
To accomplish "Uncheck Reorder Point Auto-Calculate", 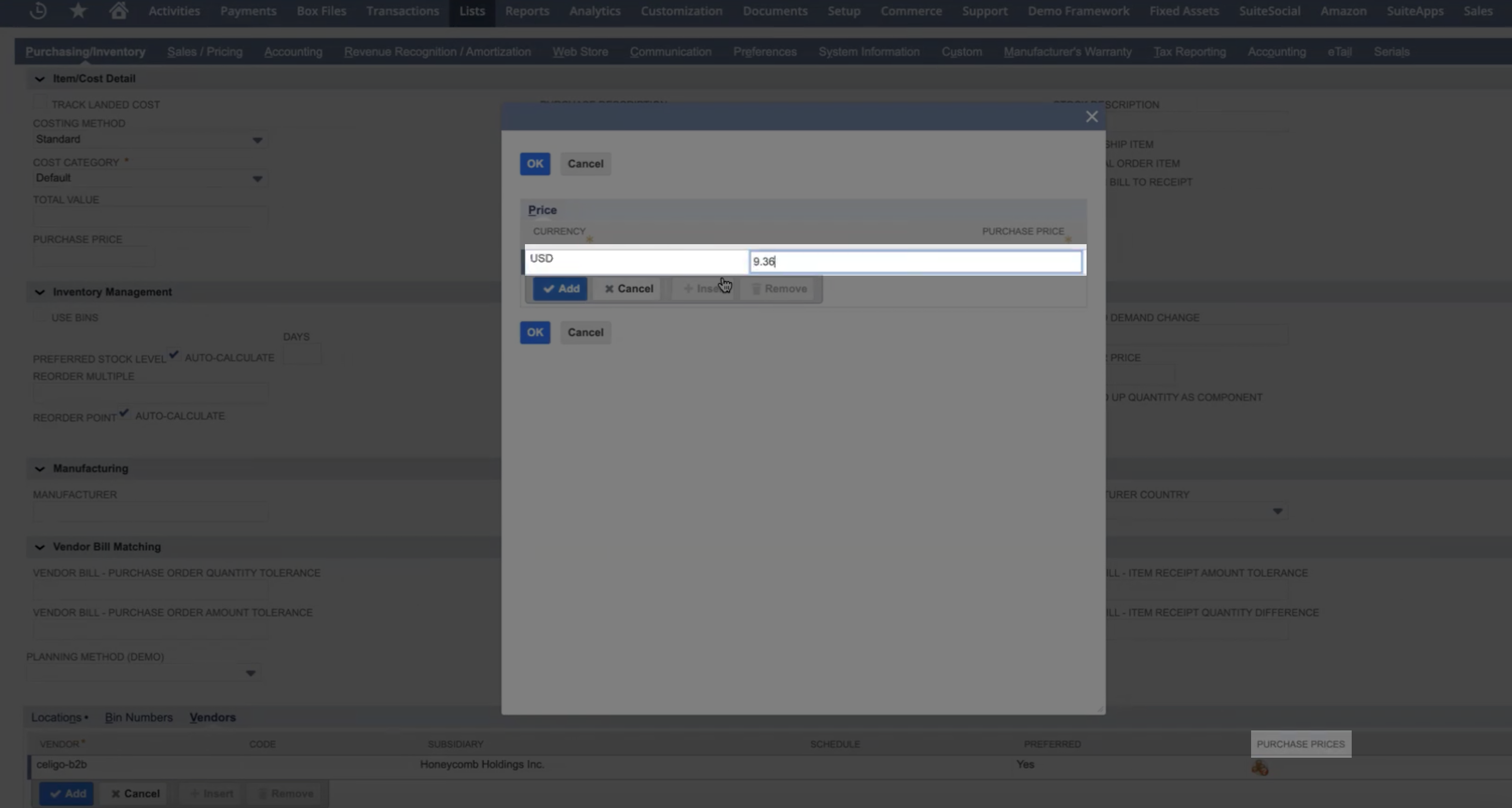I will [123, 413].
